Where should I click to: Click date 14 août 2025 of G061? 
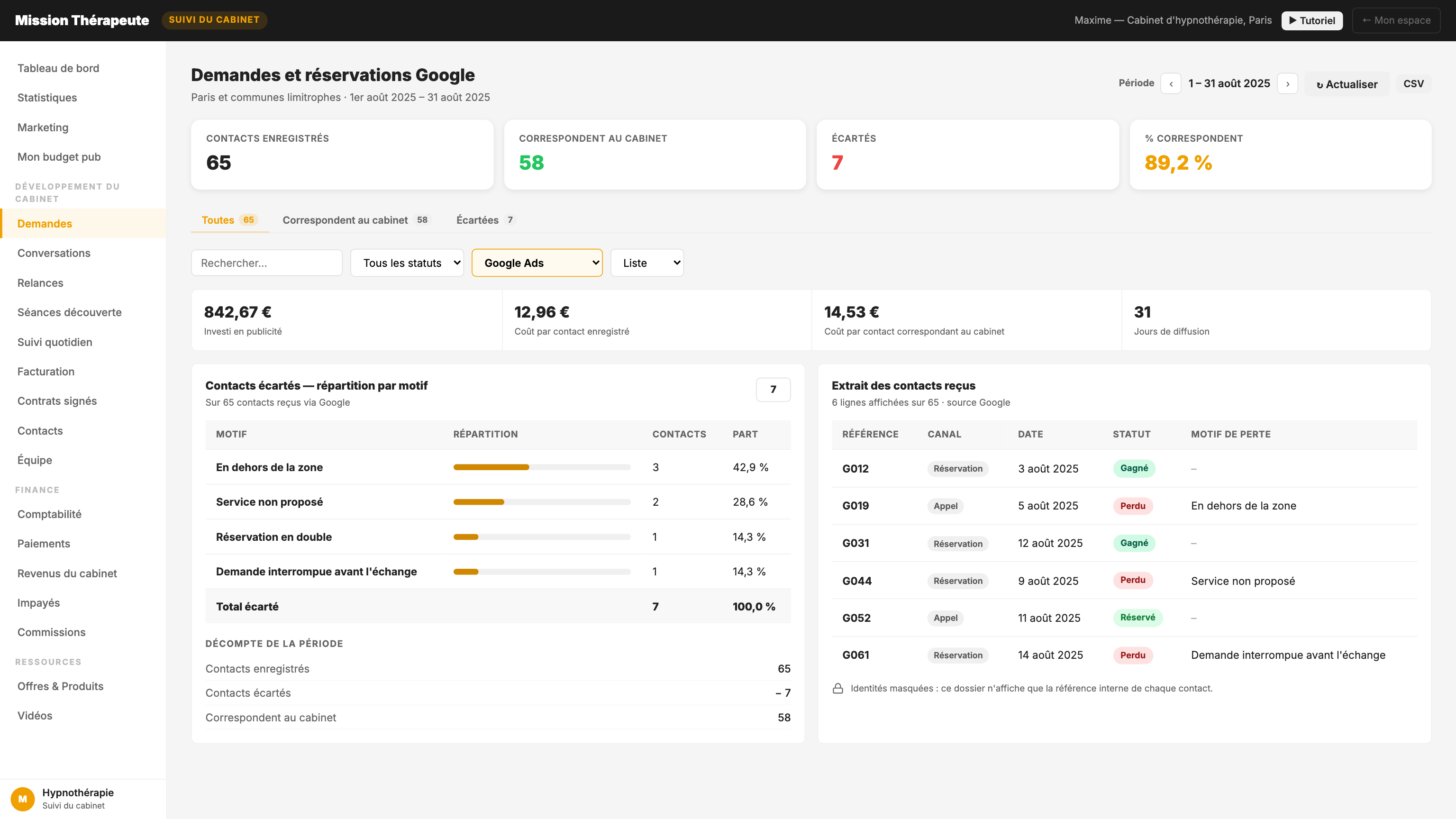(x=1050, y=655)
